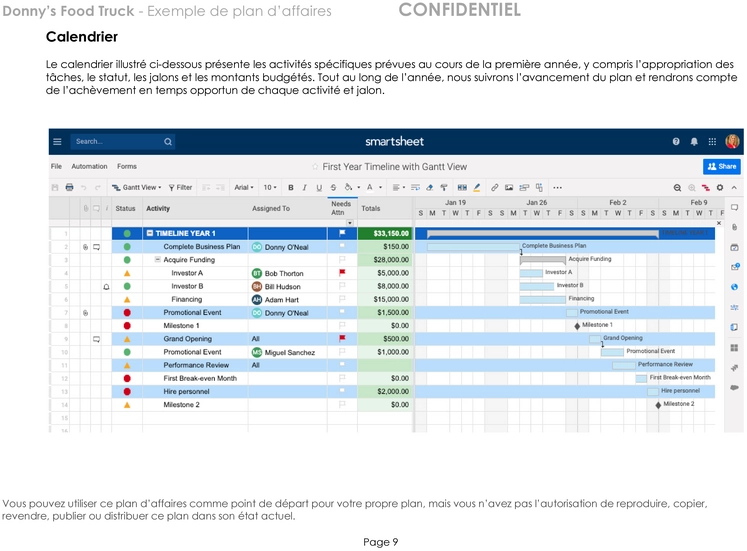
Task: Collapse the Acquire Funding row
Action: click(157, 260)
